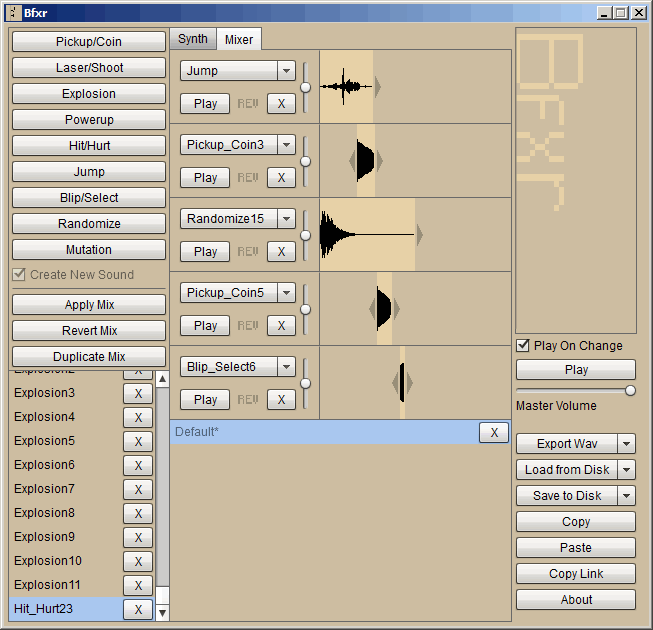Click the Pickup_Coin5 waveform clip

click(x=384, y=309)
